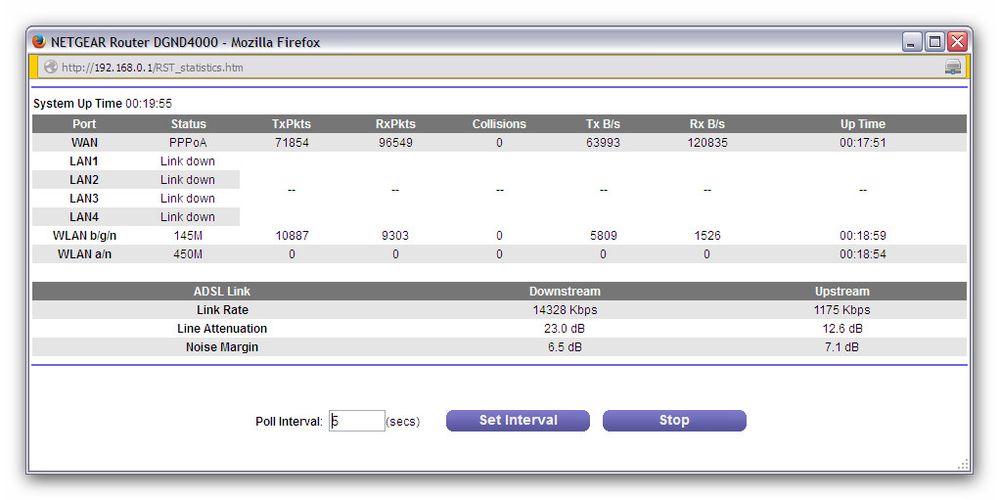Click the ADSL Link header
Viewport: 999px width, 500px height.
coord(222,291)
